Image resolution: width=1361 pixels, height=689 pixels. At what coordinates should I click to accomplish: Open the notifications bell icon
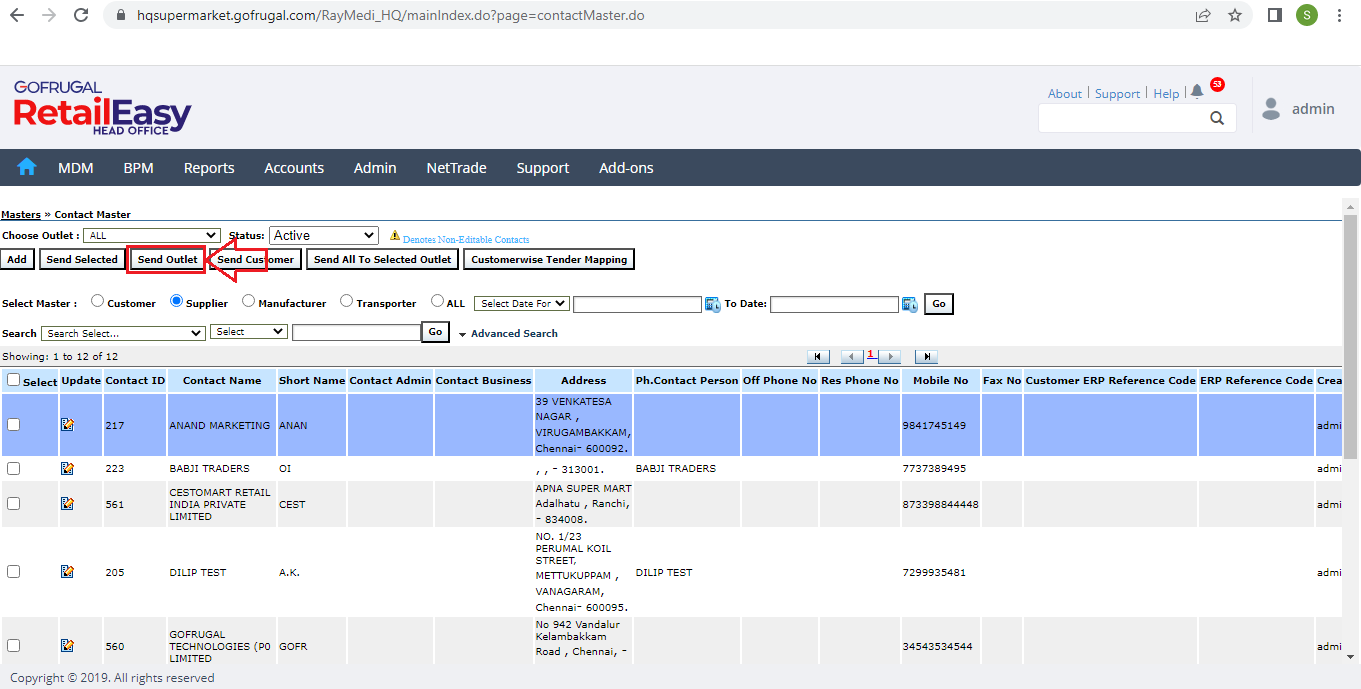pos(1197,92)
